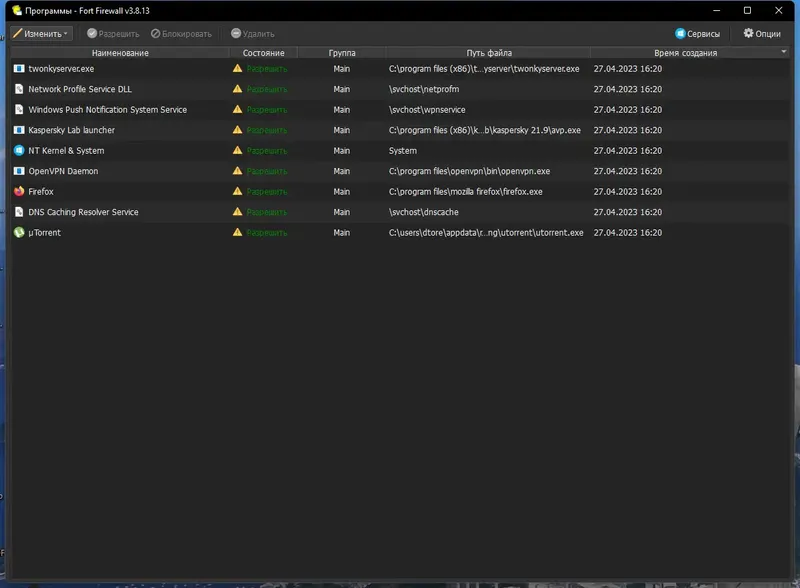The height and width of the screenshot is (588, 800).
Task: Click the Блокировать toolbar button
Action: coord(181,34)
